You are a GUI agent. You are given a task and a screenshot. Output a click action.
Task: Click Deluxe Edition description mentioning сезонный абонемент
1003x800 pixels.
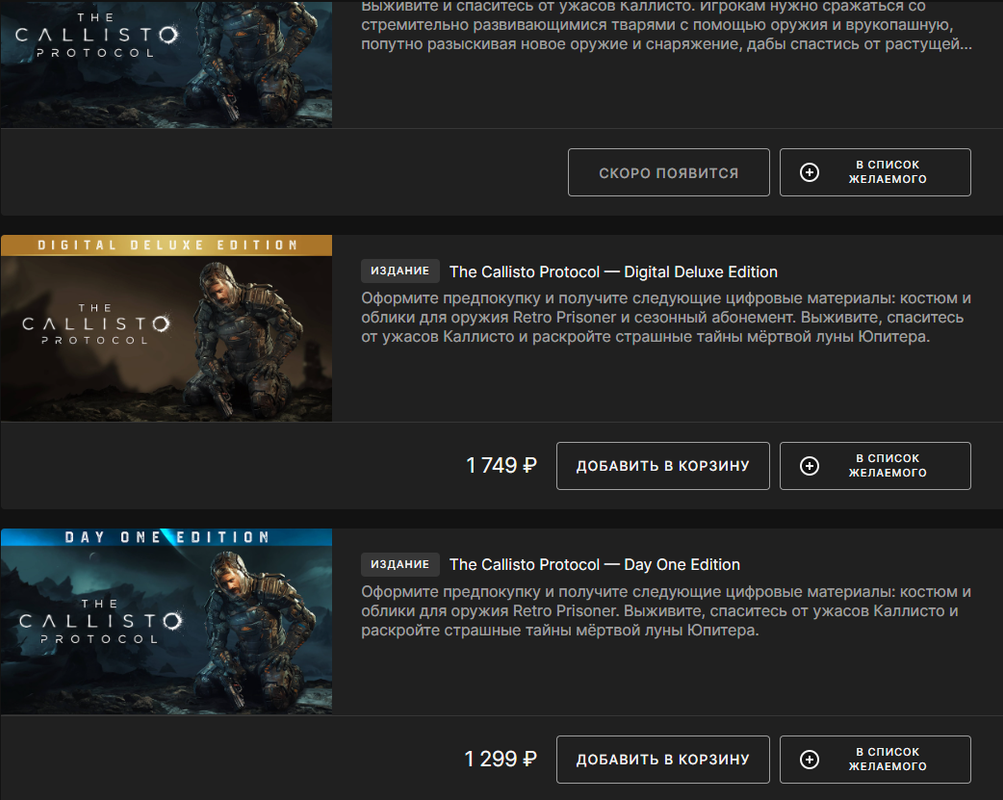[x=666, y=318]
